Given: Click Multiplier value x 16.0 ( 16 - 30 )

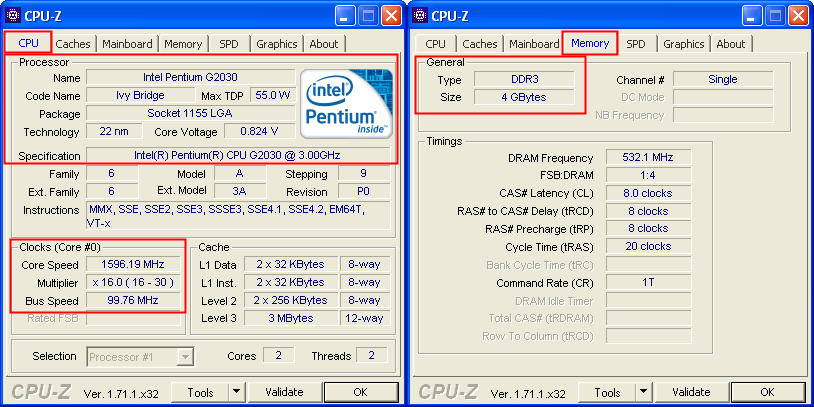Looking at the screenshot, I should [x=133, y=282].
